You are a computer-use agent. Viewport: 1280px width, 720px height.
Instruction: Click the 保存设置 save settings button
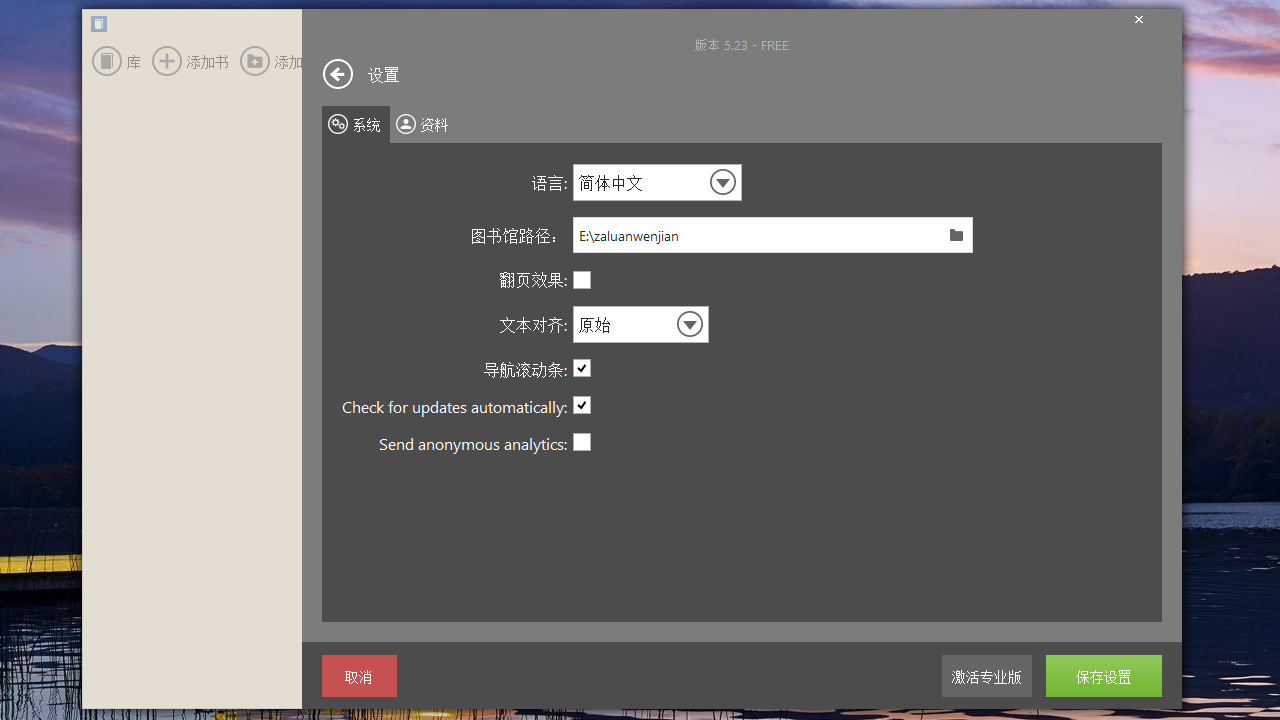(x=1103, y=676)
